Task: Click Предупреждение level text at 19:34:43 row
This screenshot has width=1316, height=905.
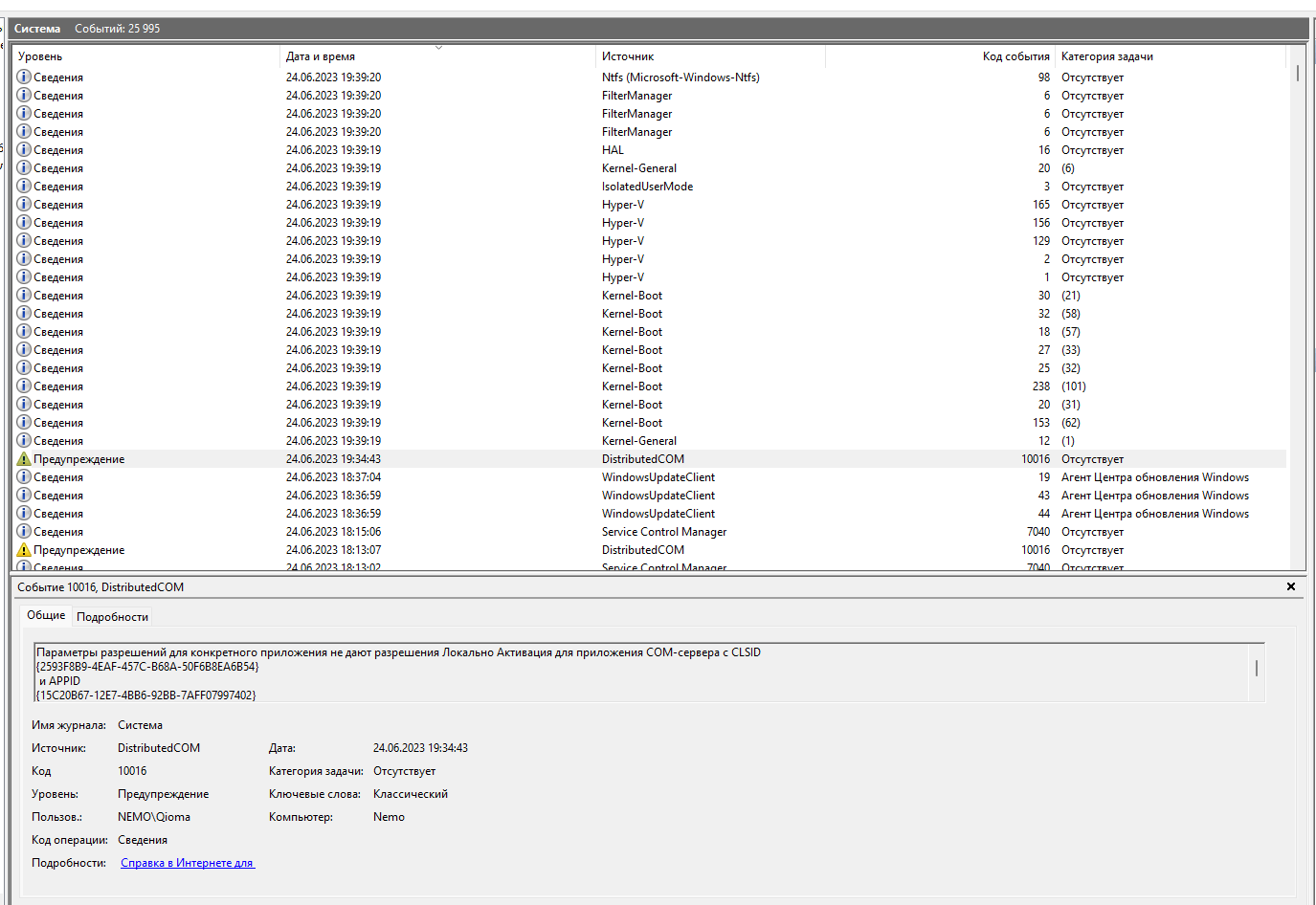Action: tap(79, 459)
